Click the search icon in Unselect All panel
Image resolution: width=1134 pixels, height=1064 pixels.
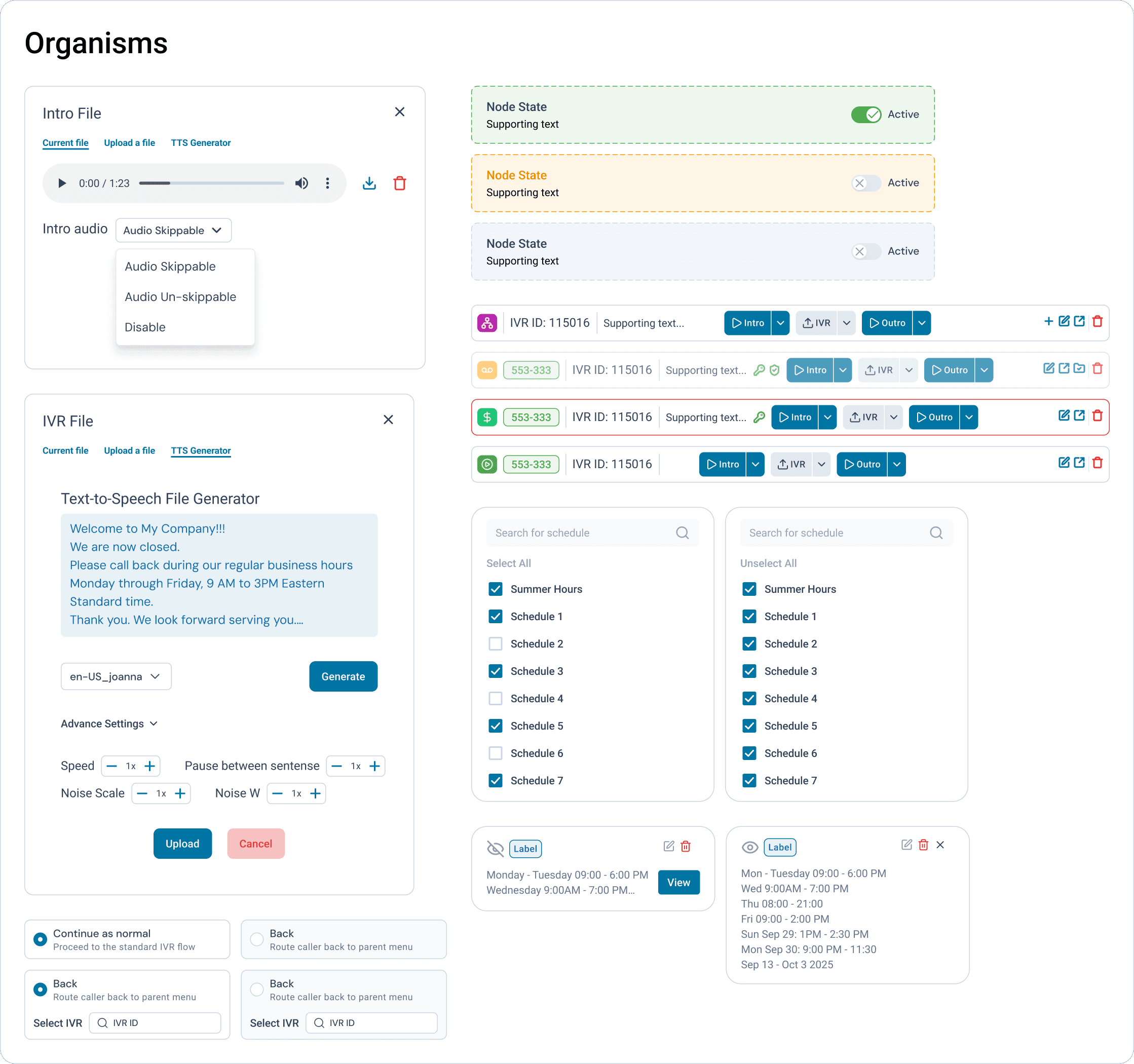pyautogui.click(x=935, y=533)
